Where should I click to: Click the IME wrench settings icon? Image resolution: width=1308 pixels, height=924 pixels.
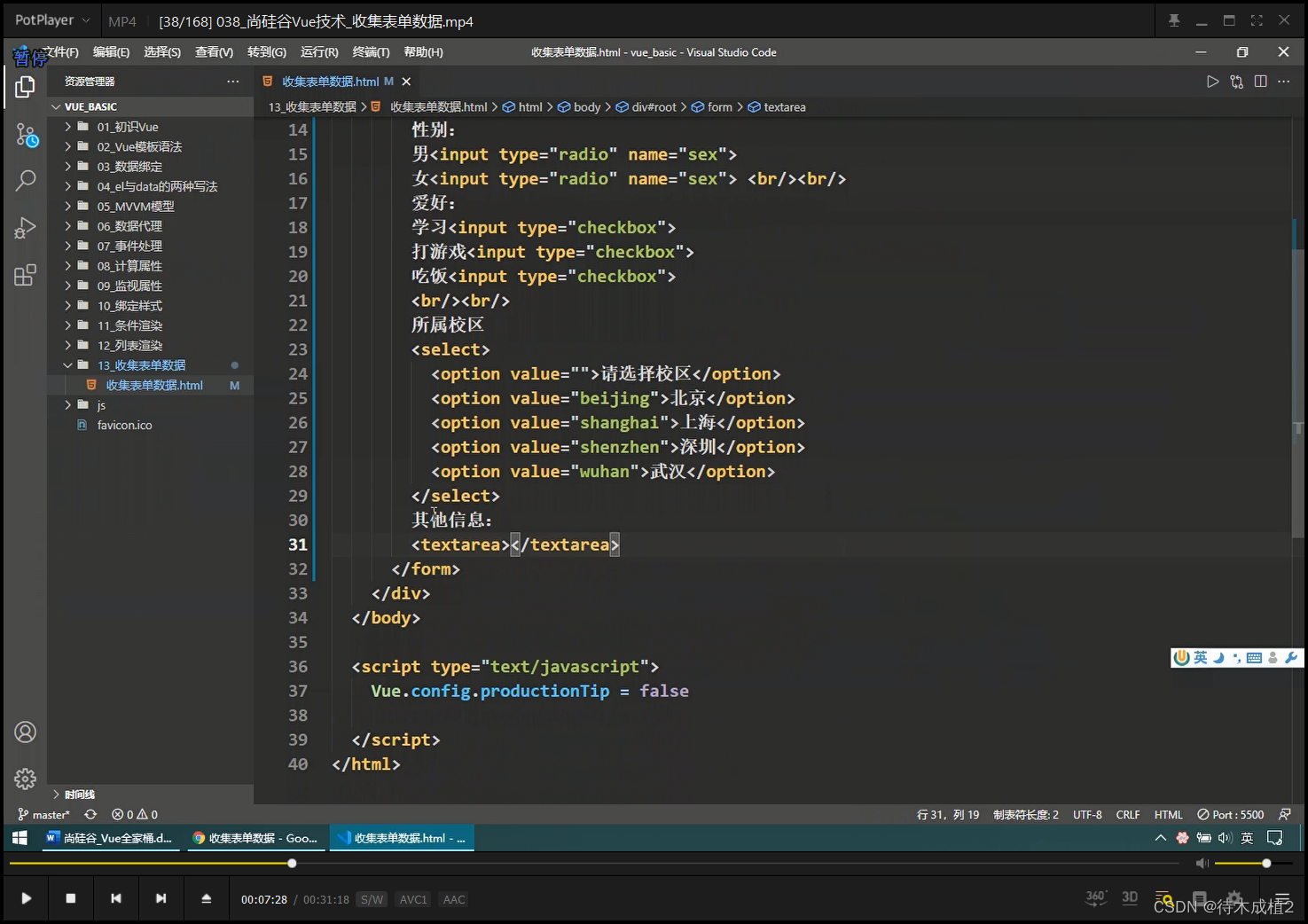(x=1291, y=657)
